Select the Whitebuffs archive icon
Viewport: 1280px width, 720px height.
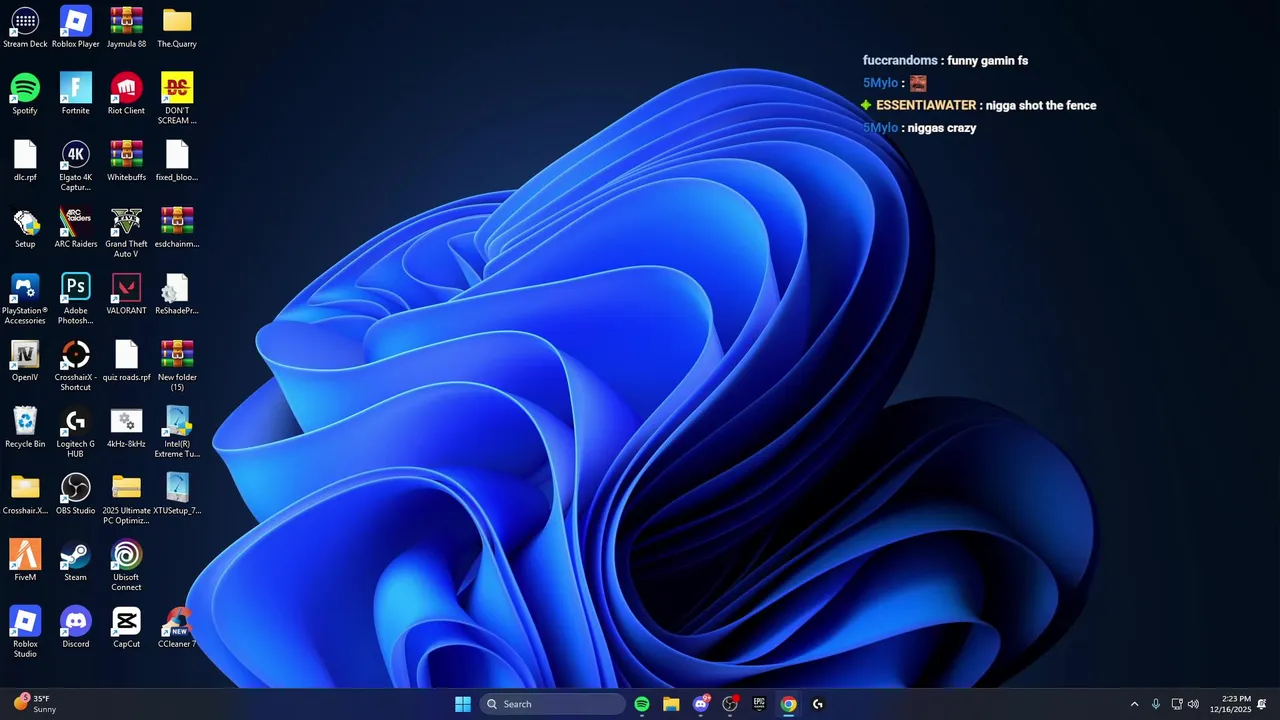tap(126, 161)
